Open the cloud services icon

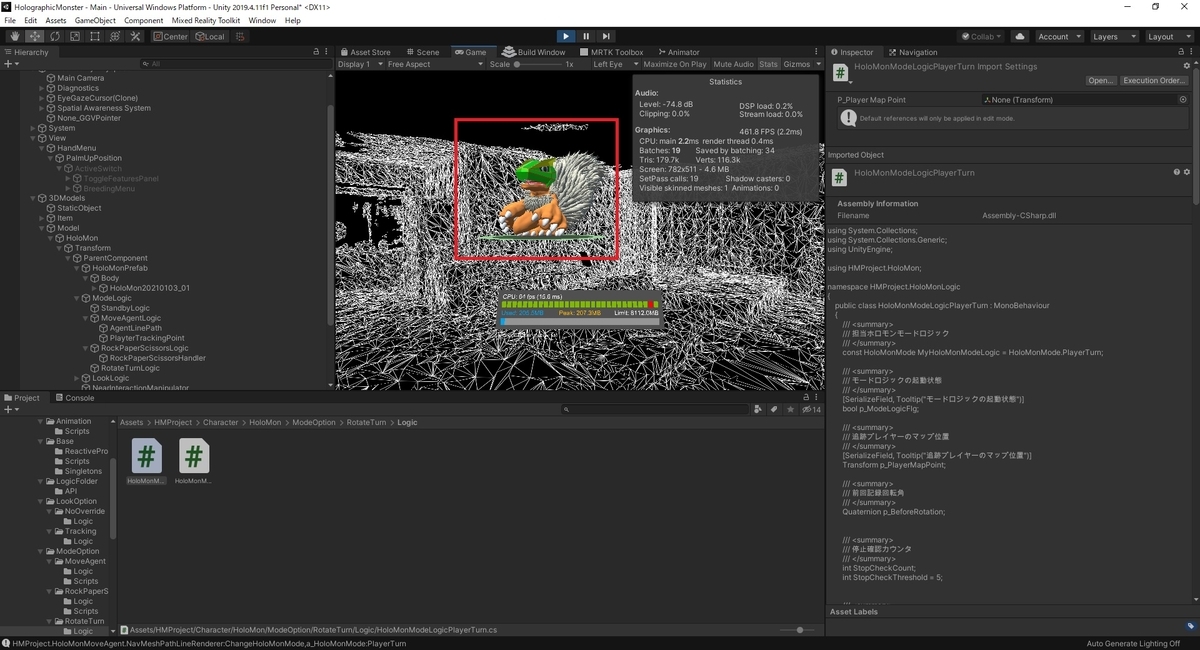click(1019, 36)
